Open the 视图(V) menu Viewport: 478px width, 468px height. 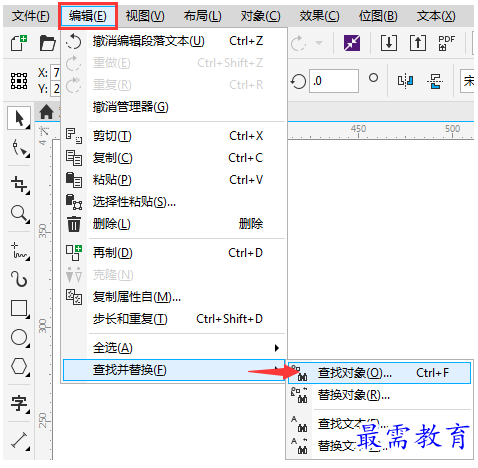pos(145,16)
